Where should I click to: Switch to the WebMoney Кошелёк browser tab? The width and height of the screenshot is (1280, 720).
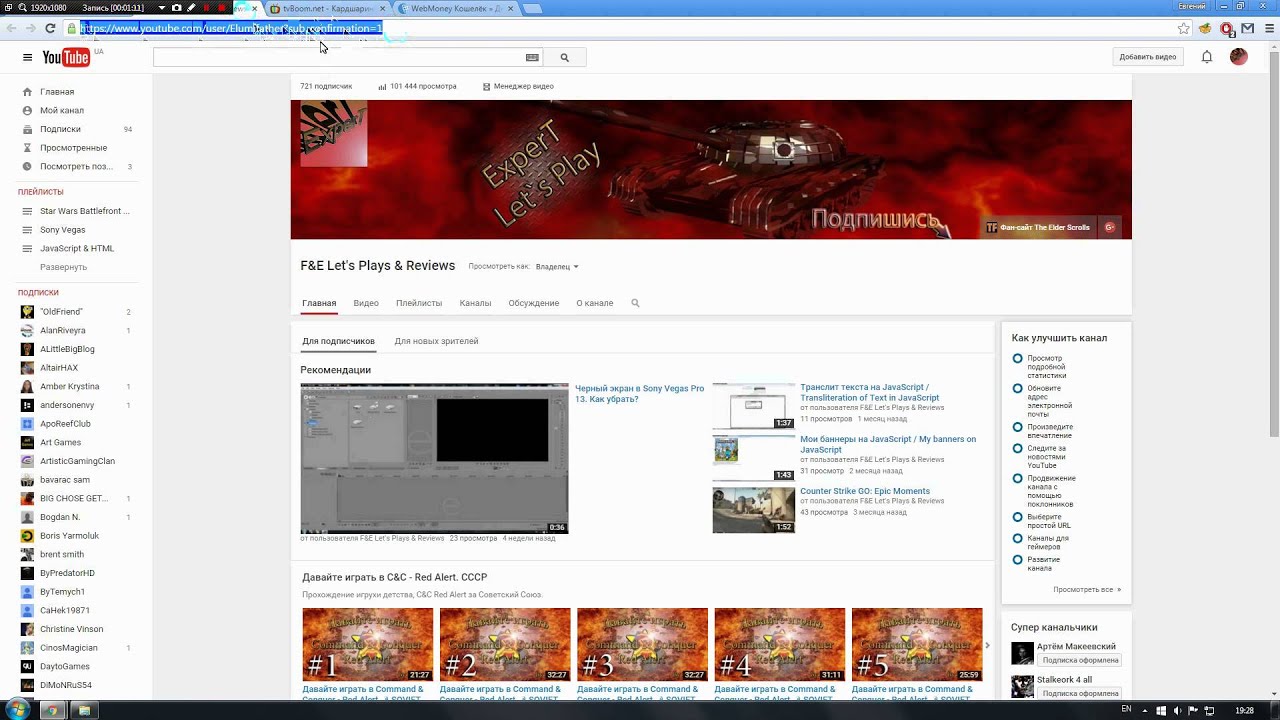click(456, 8)
